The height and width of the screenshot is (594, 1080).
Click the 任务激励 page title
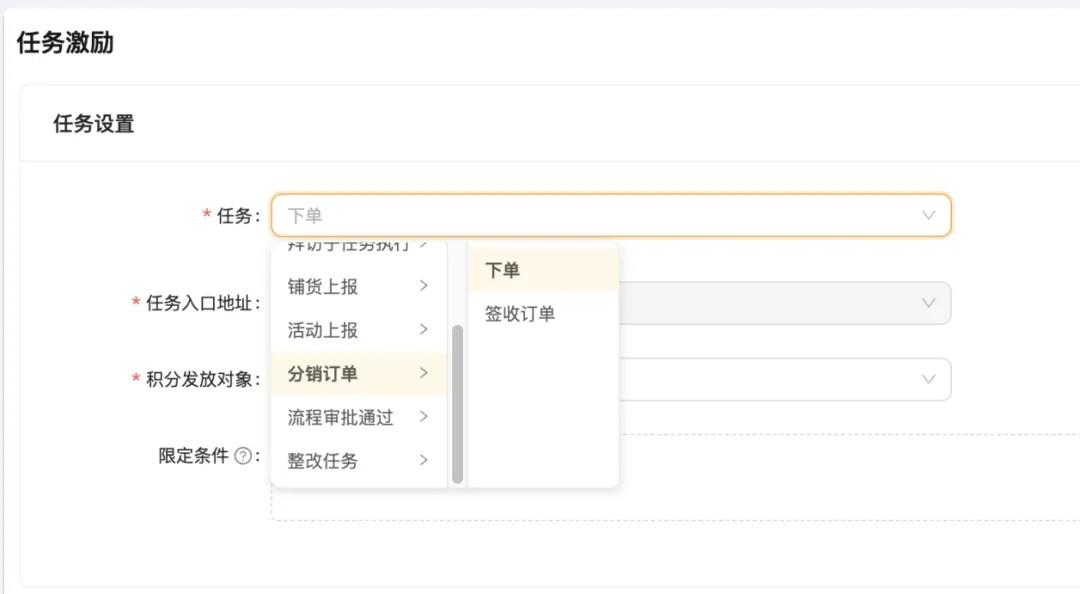click(65, 43)
